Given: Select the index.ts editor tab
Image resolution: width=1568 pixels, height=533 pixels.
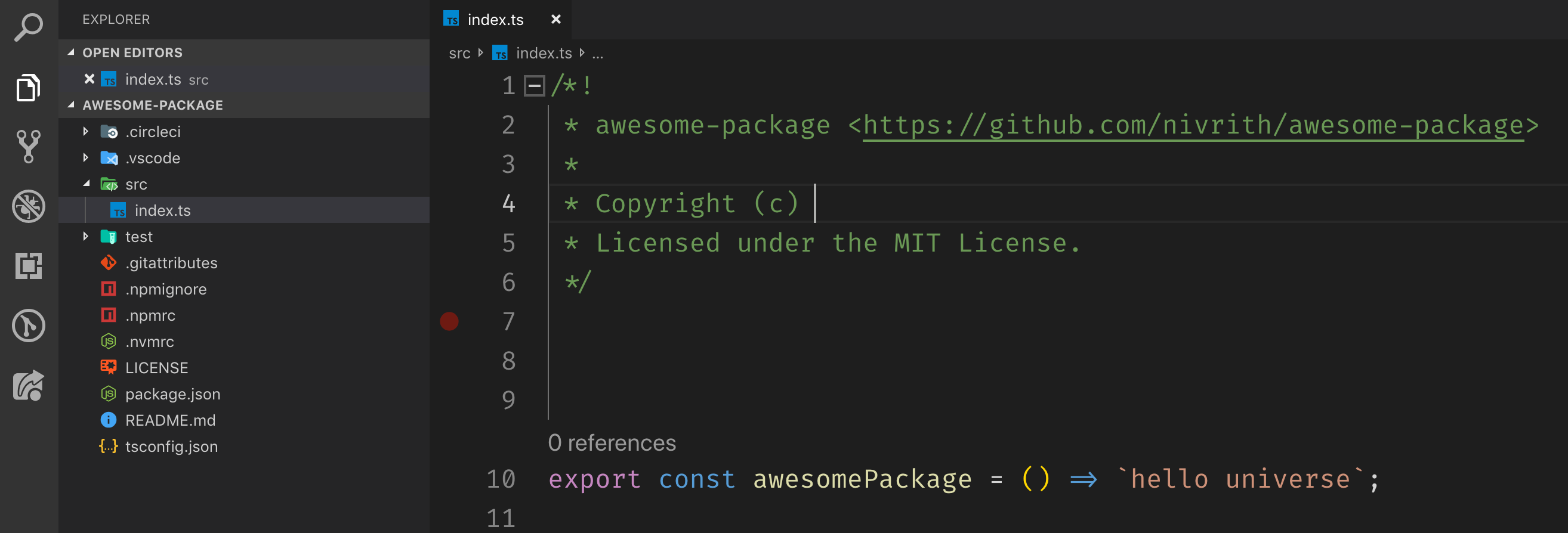Looking at the screenshot, I should [501, 20].
